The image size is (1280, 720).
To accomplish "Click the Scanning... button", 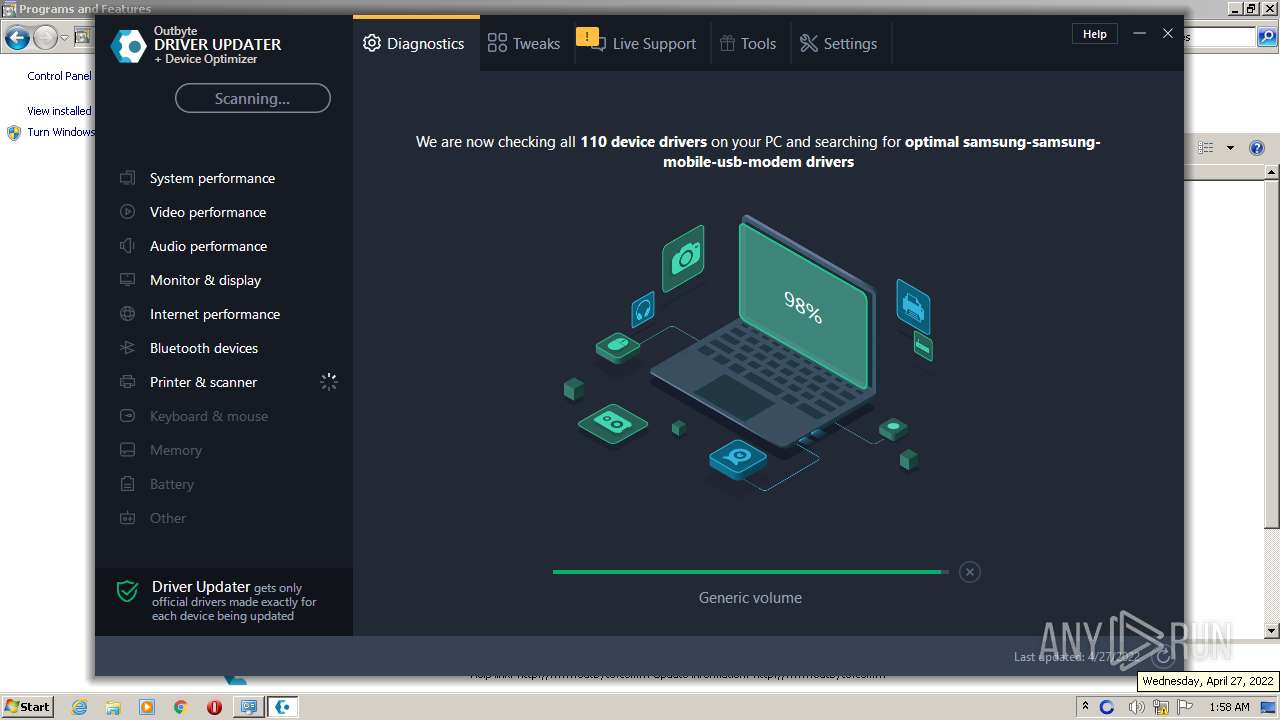I will coord(252,98).
